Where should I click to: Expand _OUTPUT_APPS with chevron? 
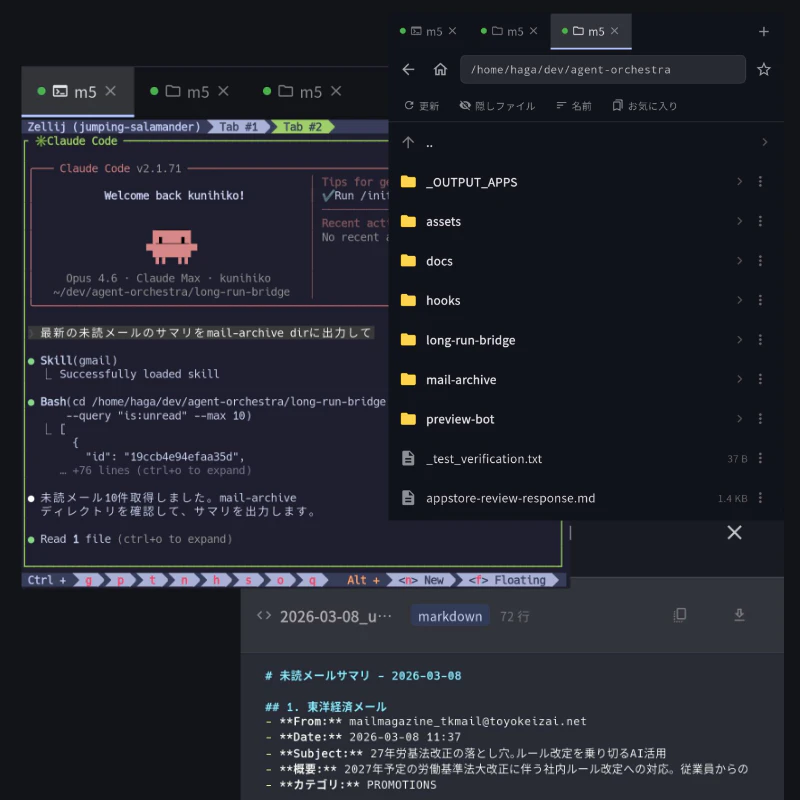[x=739, y=182]
